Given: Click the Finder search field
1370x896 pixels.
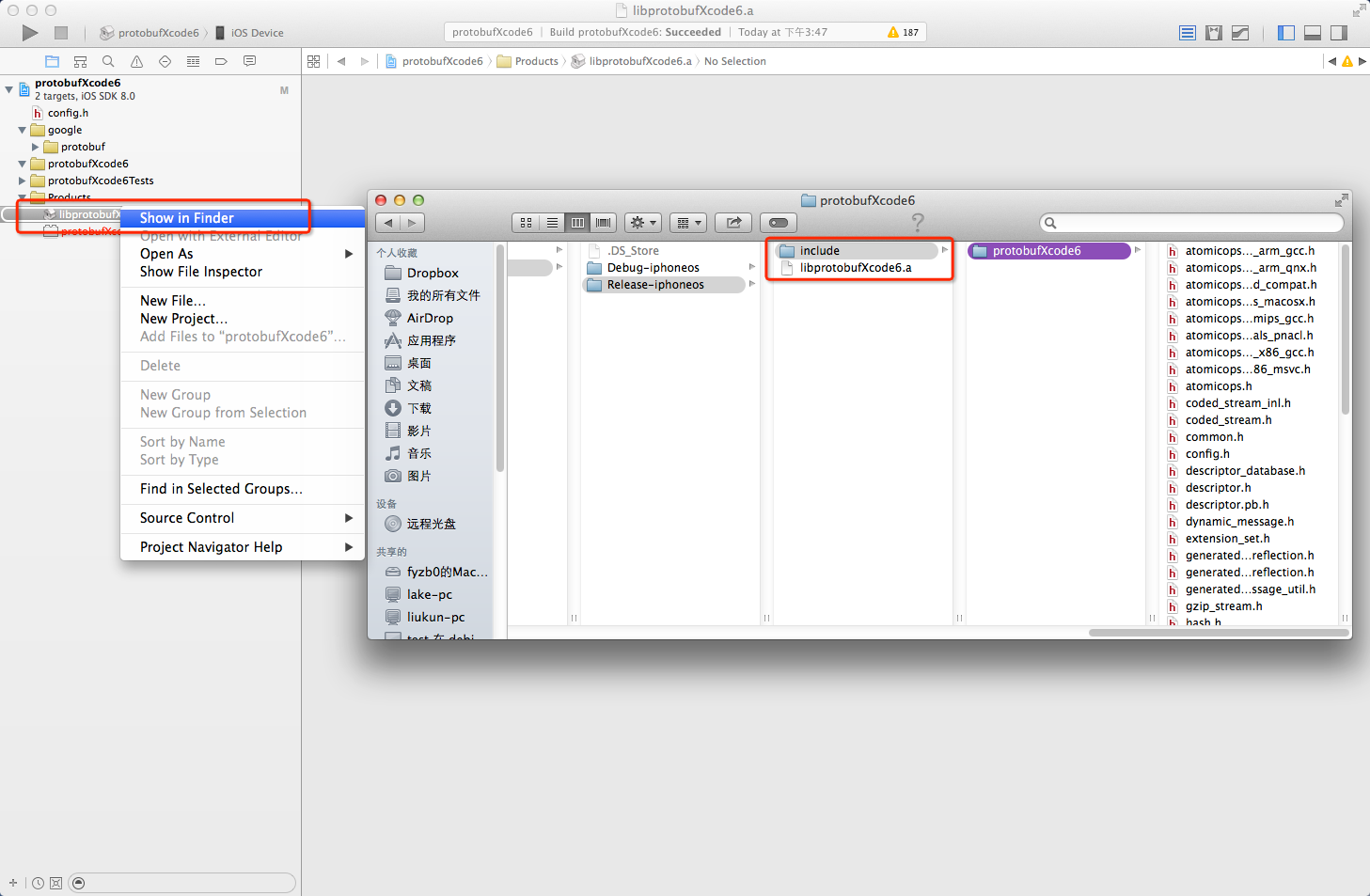Looking at the screenshot, I should 1192,223.
